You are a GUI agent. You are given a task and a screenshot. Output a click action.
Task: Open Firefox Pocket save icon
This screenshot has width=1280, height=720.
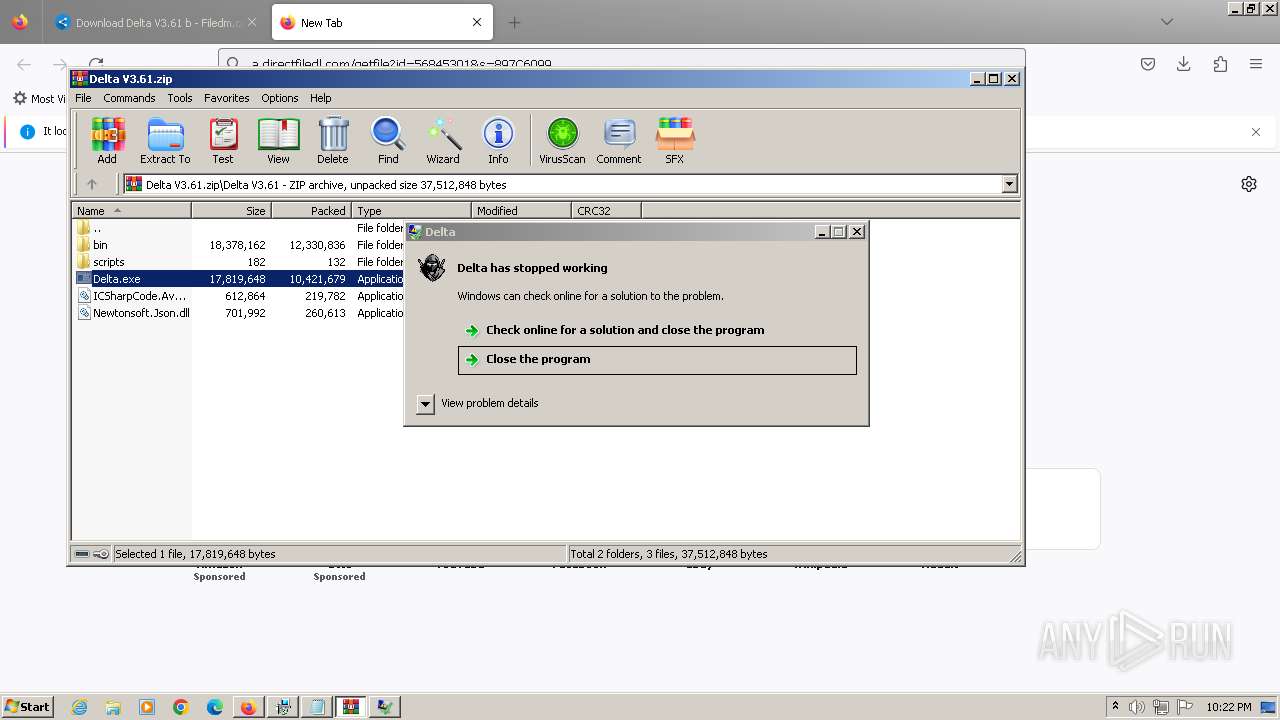(1148, 64)
